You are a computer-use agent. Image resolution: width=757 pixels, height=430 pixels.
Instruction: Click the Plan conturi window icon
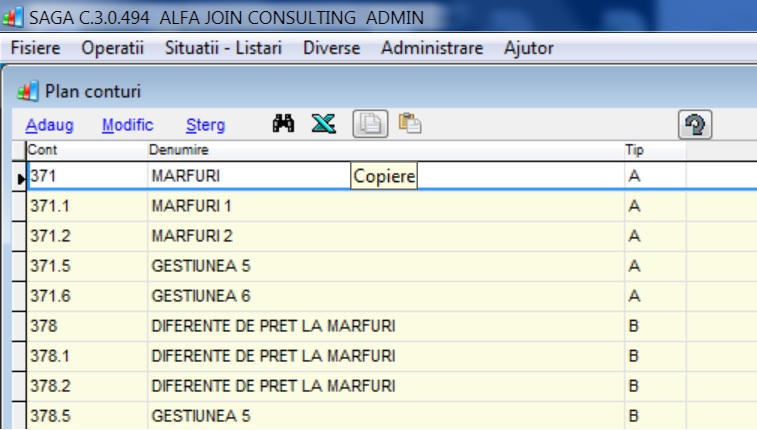(x=28, y=91)
